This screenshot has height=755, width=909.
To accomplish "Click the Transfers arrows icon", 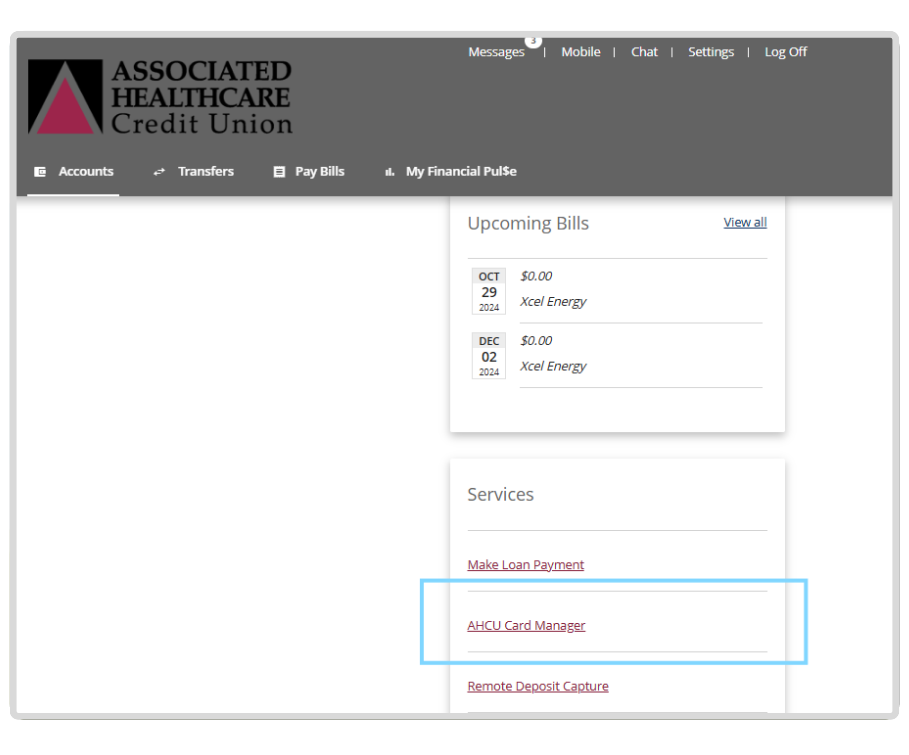I will coord(159,172).
